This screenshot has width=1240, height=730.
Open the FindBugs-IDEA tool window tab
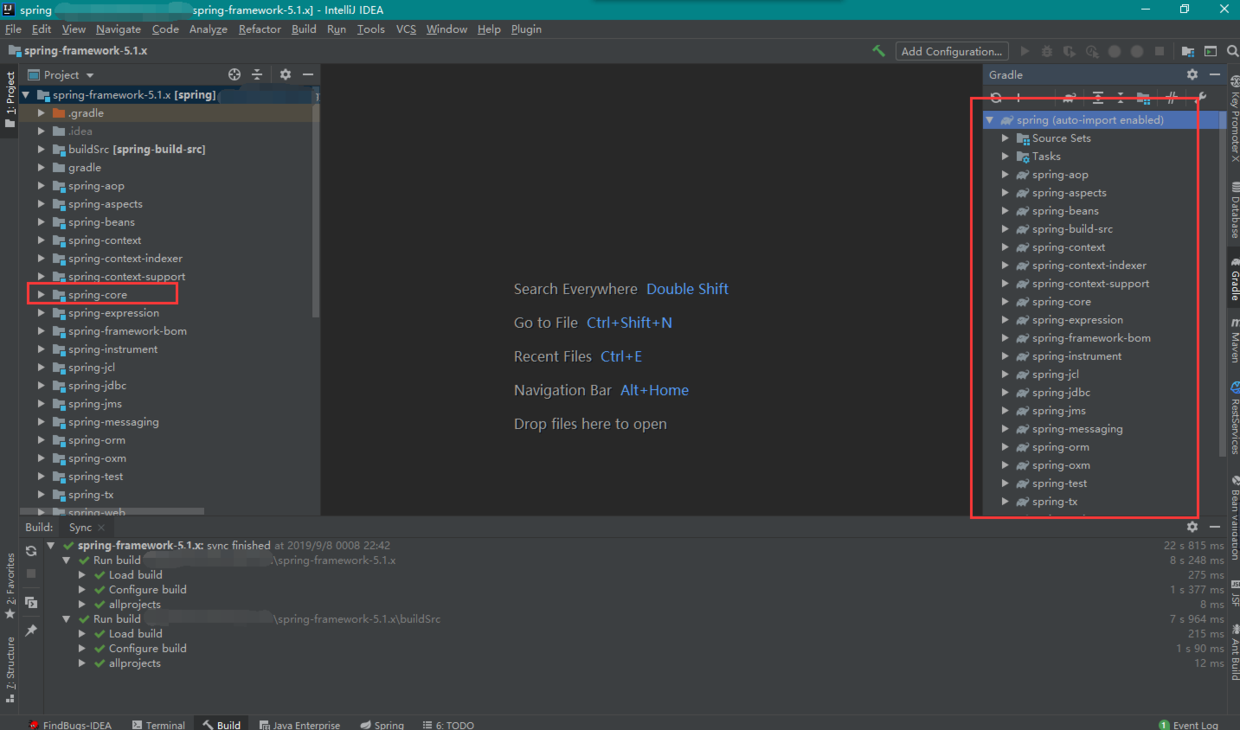pos(70,724)
